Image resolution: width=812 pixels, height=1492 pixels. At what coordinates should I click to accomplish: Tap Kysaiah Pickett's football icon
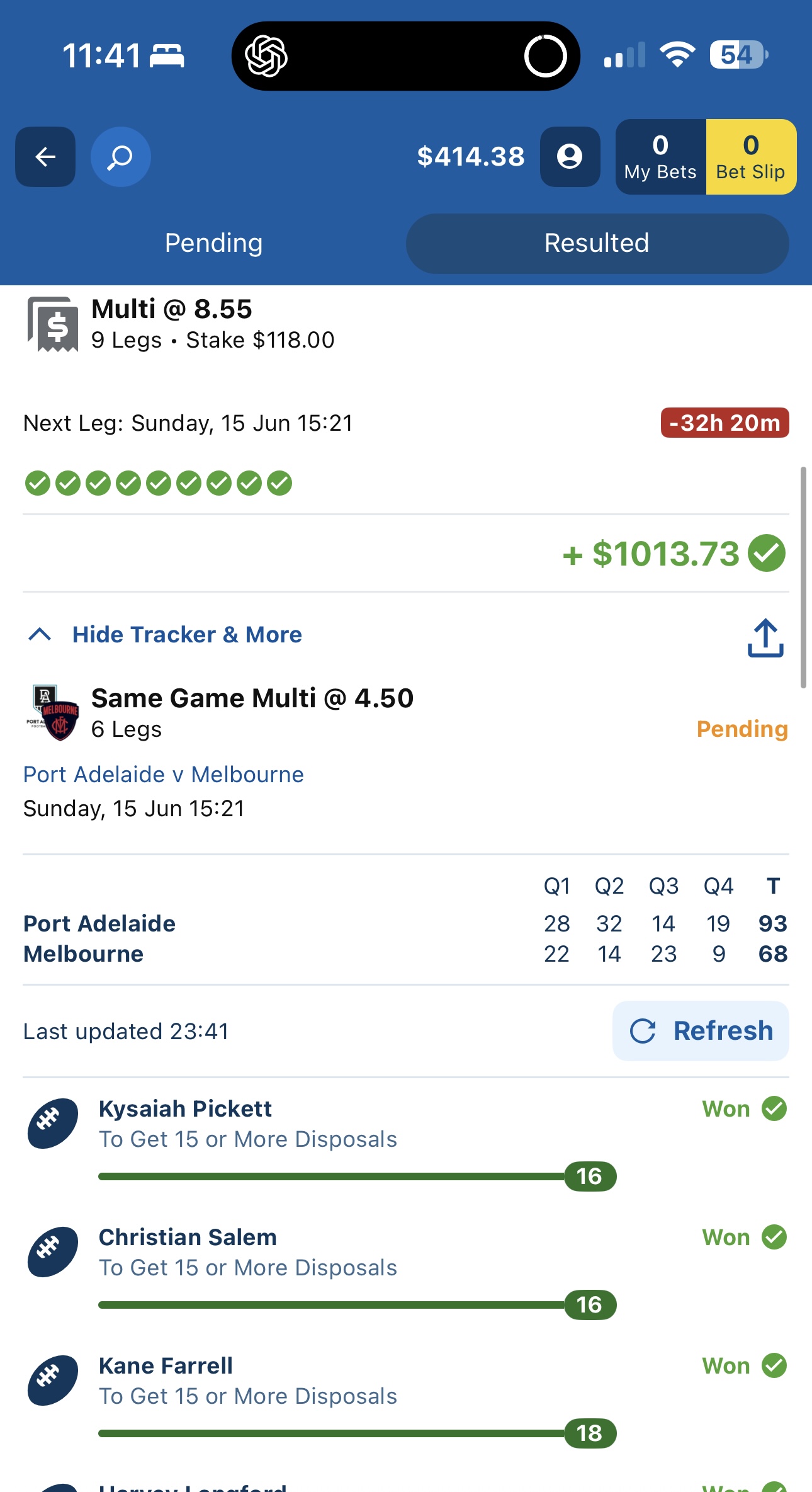[53, 1124]
